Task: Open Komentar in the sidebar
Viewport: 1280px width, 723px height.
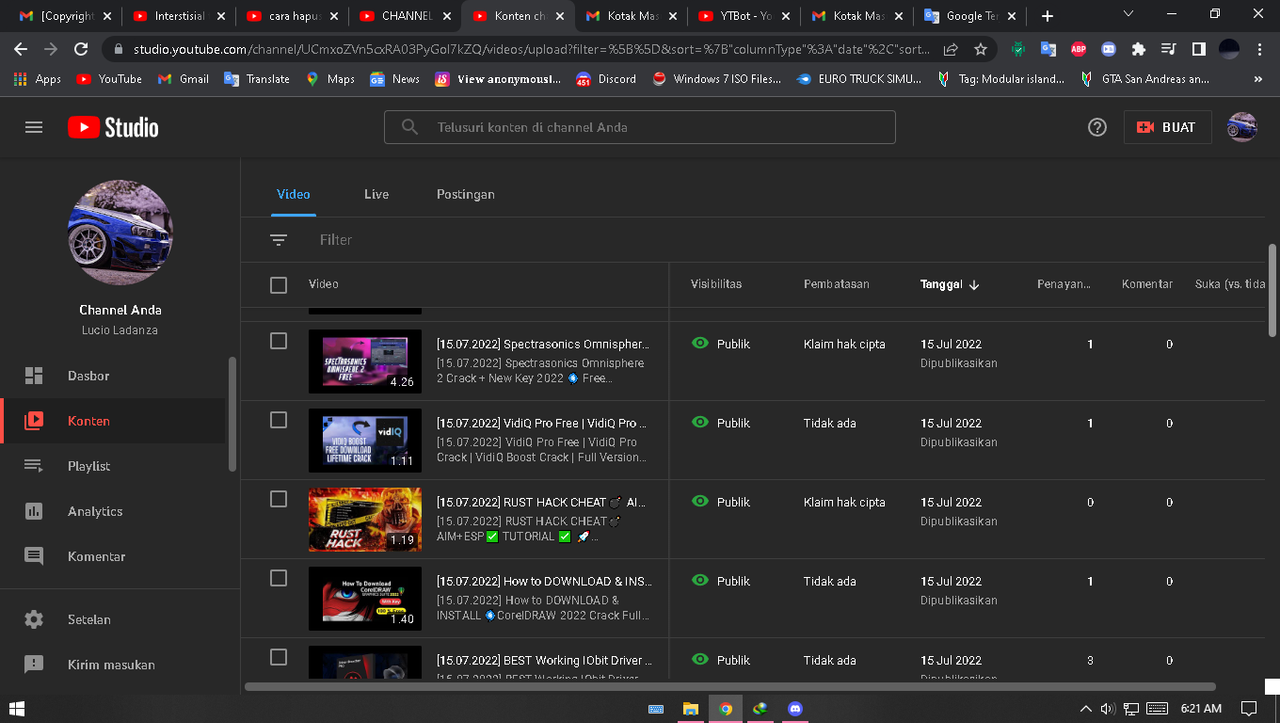Action: (114, 556)
